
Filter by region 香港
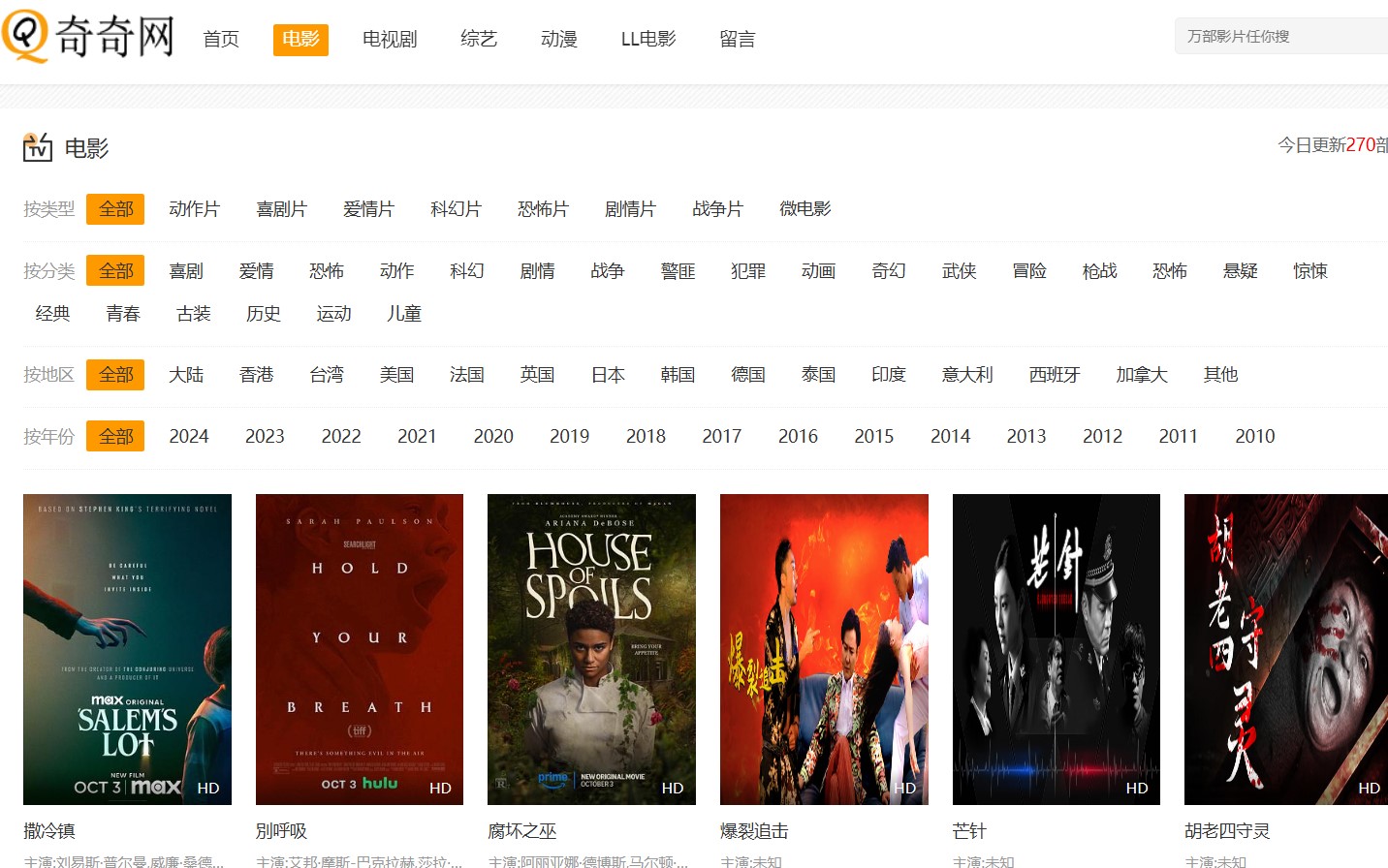[257, 375]
